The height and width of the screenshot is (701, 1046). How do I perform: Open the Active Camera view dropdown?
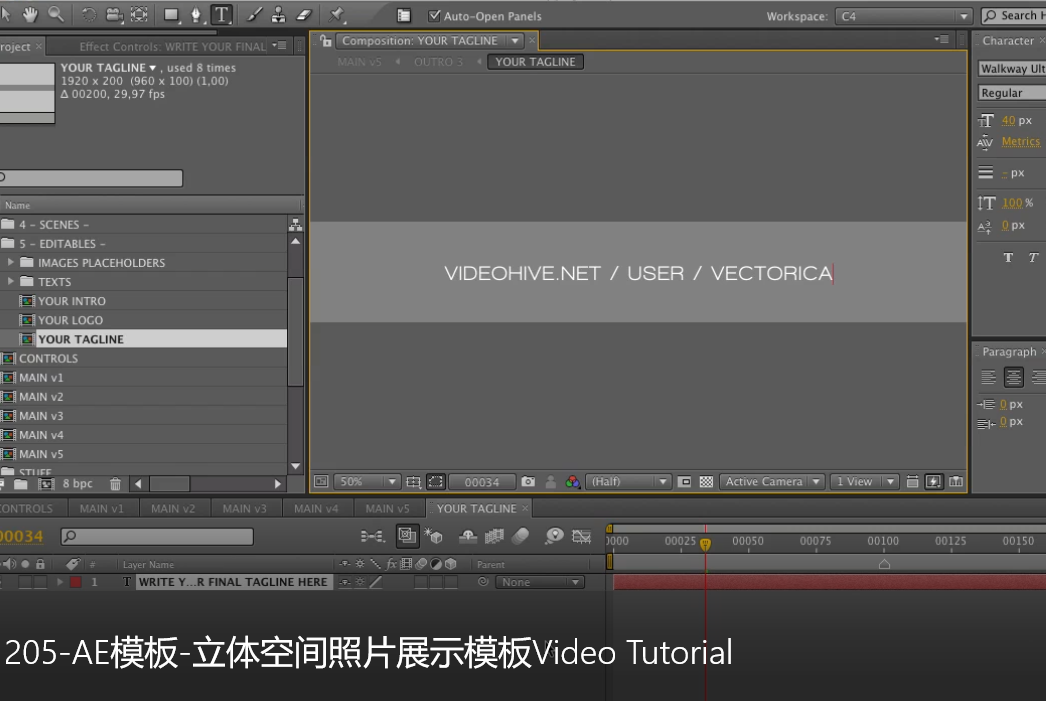[772, 482]
